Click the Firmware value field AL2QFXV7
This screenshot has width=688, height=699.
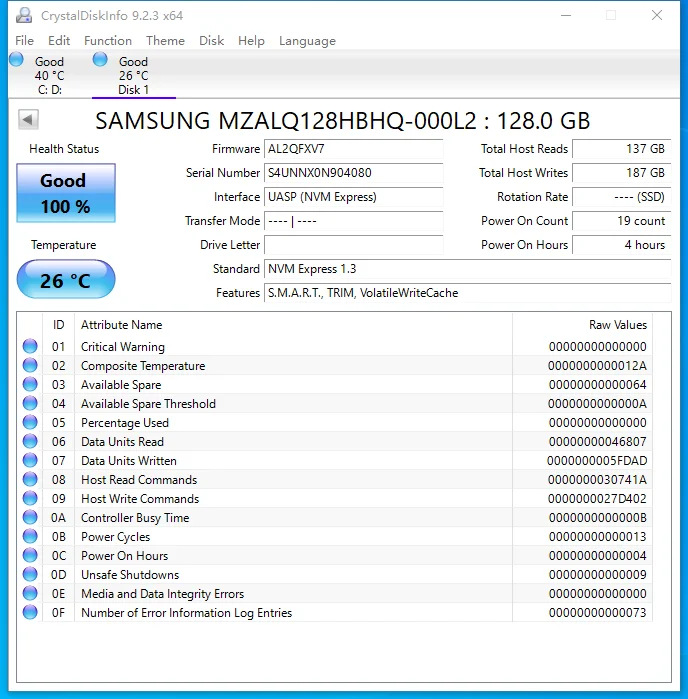tap(353, 149)
